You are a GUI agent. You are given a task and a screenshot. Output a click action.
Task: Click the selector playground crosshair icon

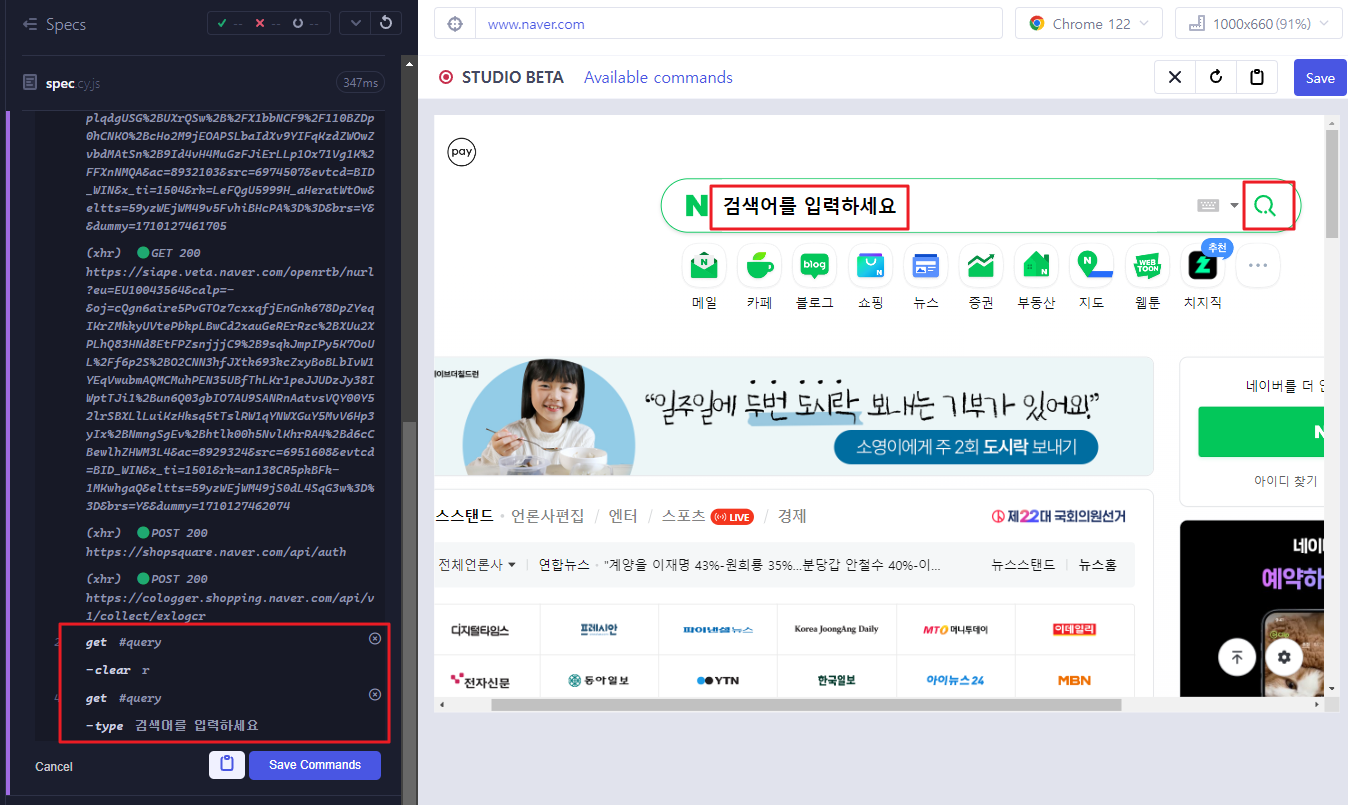[455, 24]
